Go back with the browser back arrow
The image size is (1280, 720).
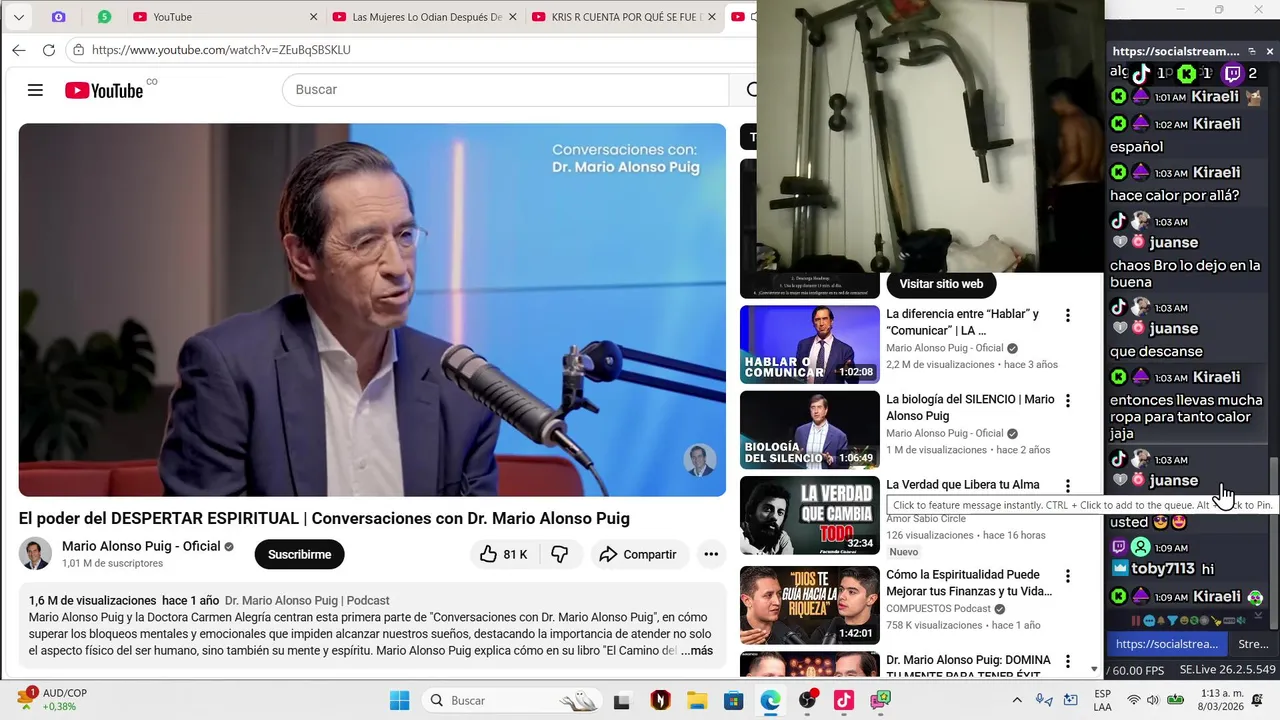[19, 50]
